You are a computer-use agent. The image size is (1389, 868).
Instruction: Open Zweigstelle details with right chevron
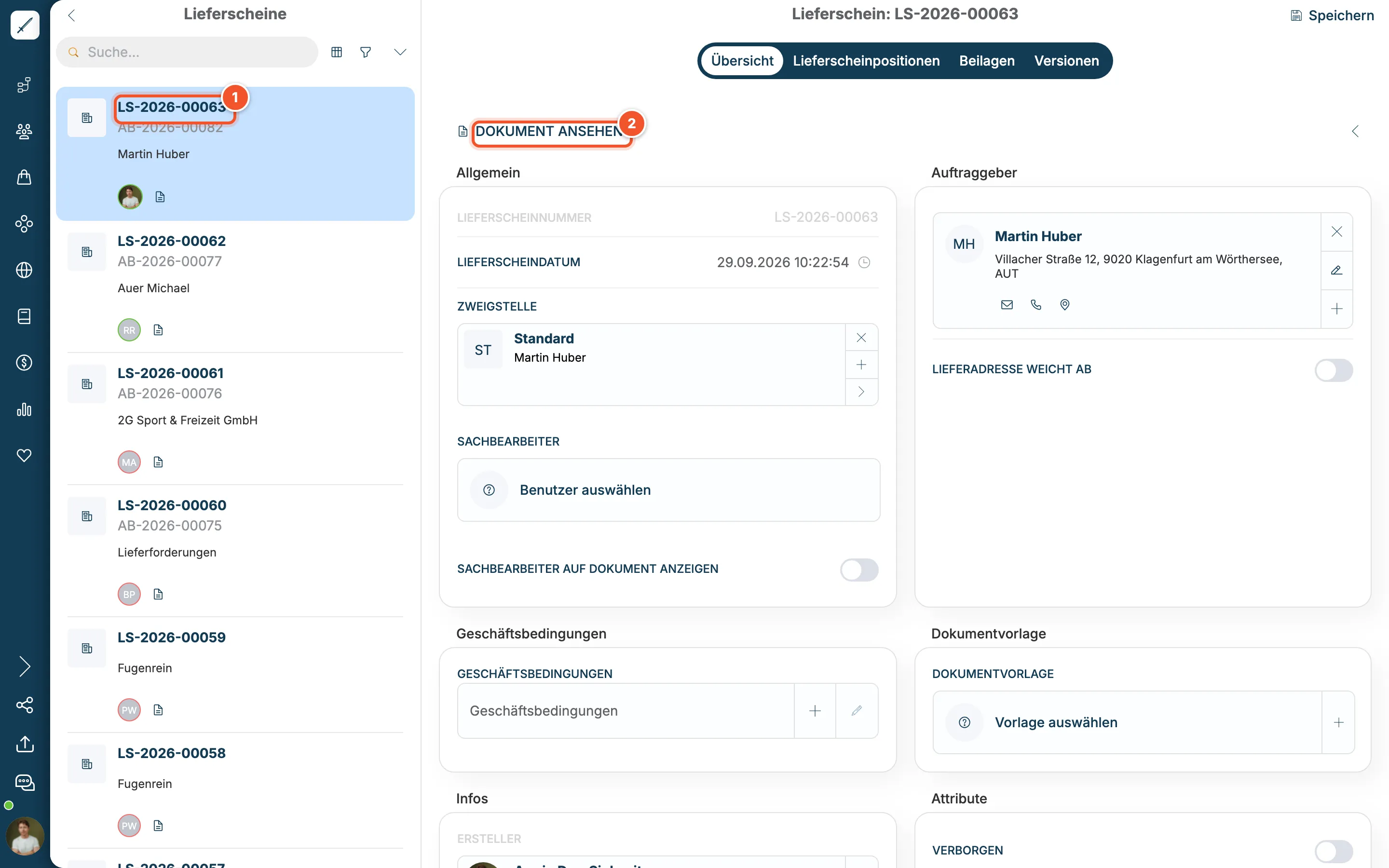click(861, 392)
